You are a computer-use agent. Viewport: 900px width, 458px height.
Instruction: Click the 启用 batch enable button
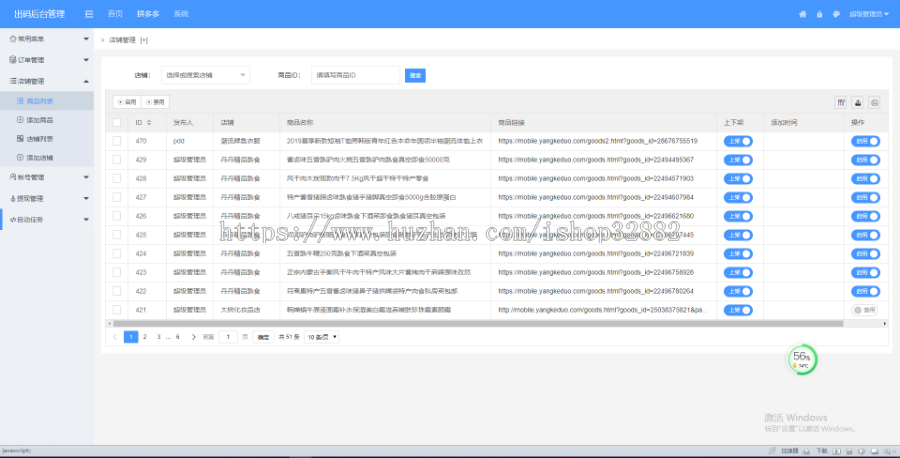127,102
